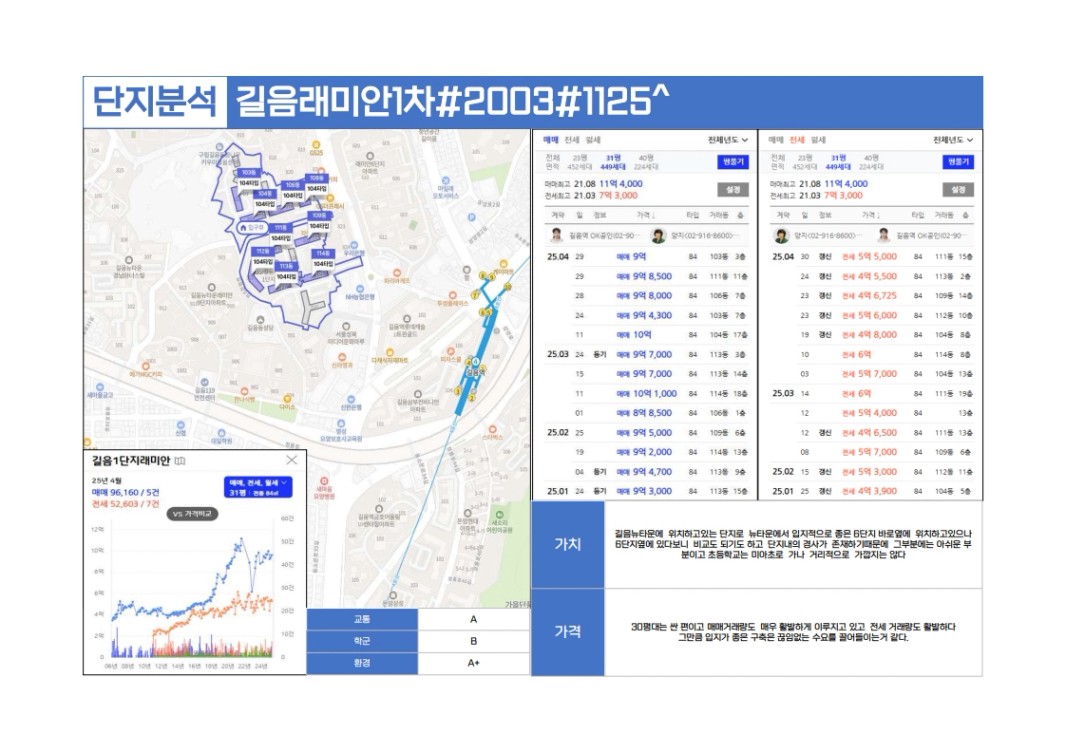Click the 신협 credit union marker

180,426
